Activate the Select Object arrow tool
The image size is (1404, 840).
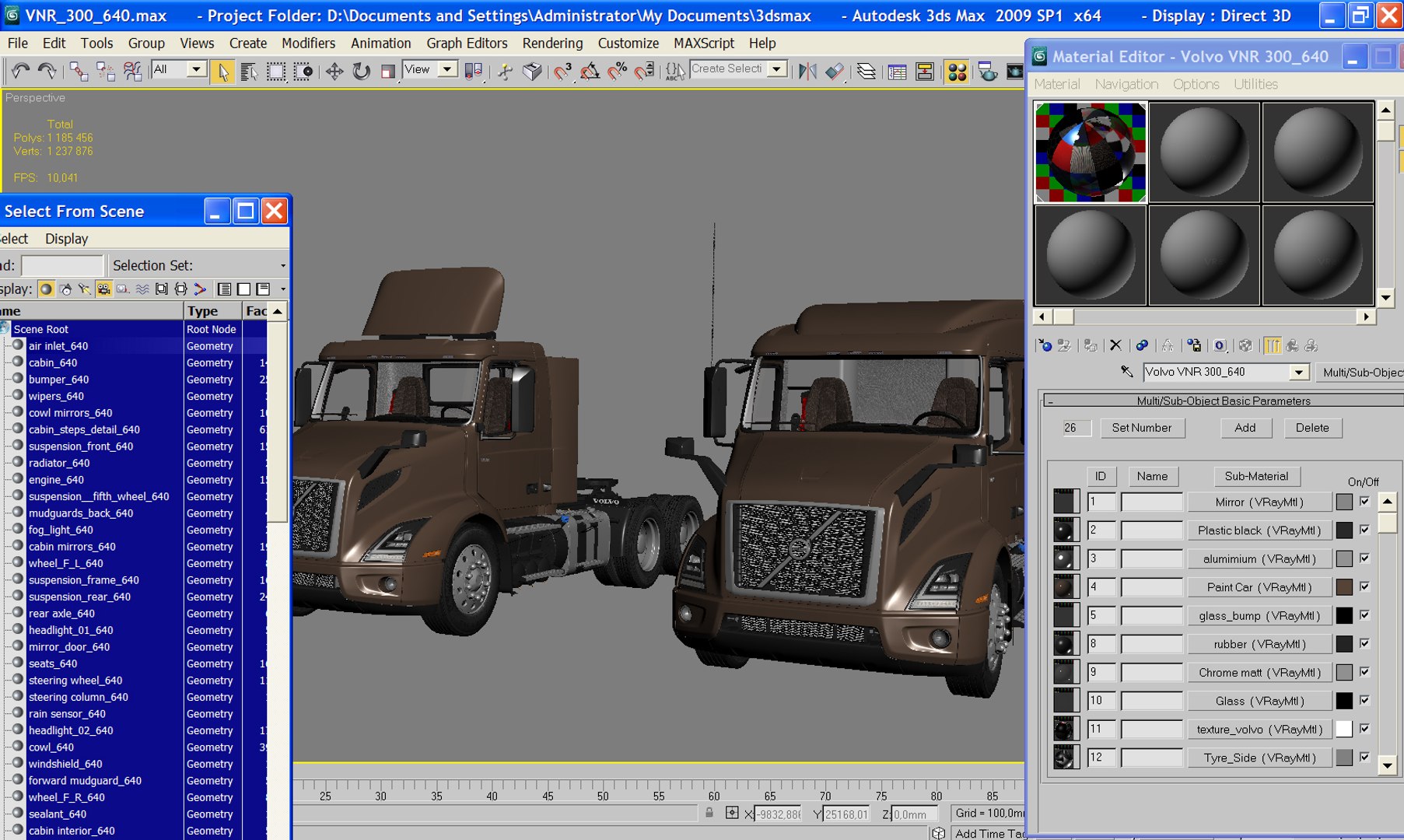coord(223,72)
